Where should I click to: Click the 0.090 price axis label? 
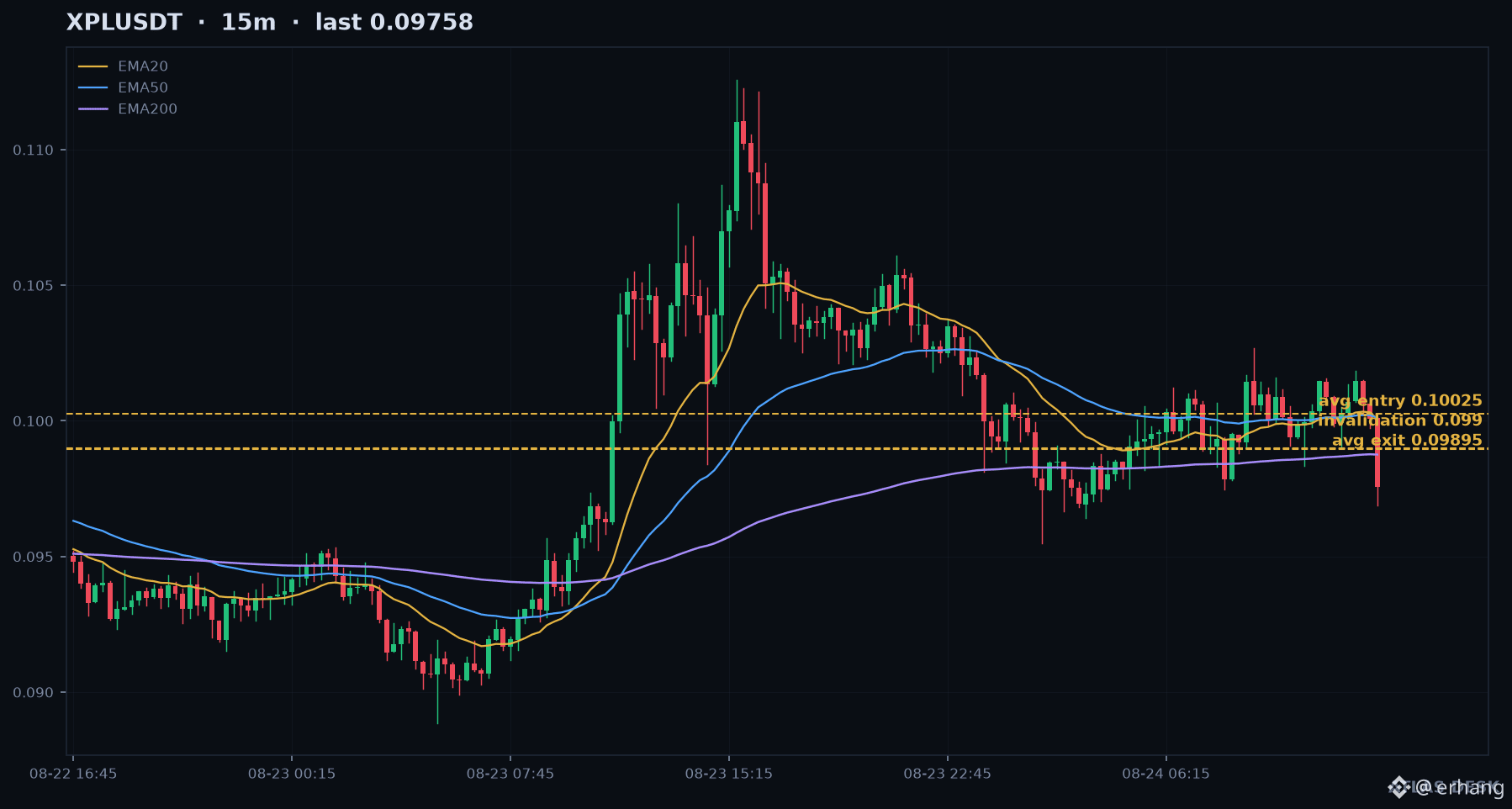[x=33, y=693]
